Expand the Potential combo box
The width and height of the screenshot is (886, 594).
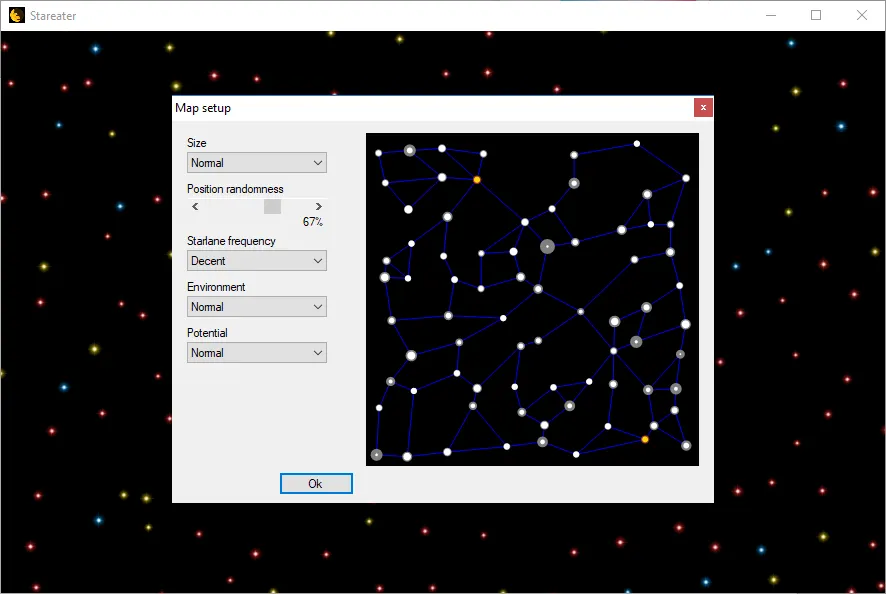point(257,353)
